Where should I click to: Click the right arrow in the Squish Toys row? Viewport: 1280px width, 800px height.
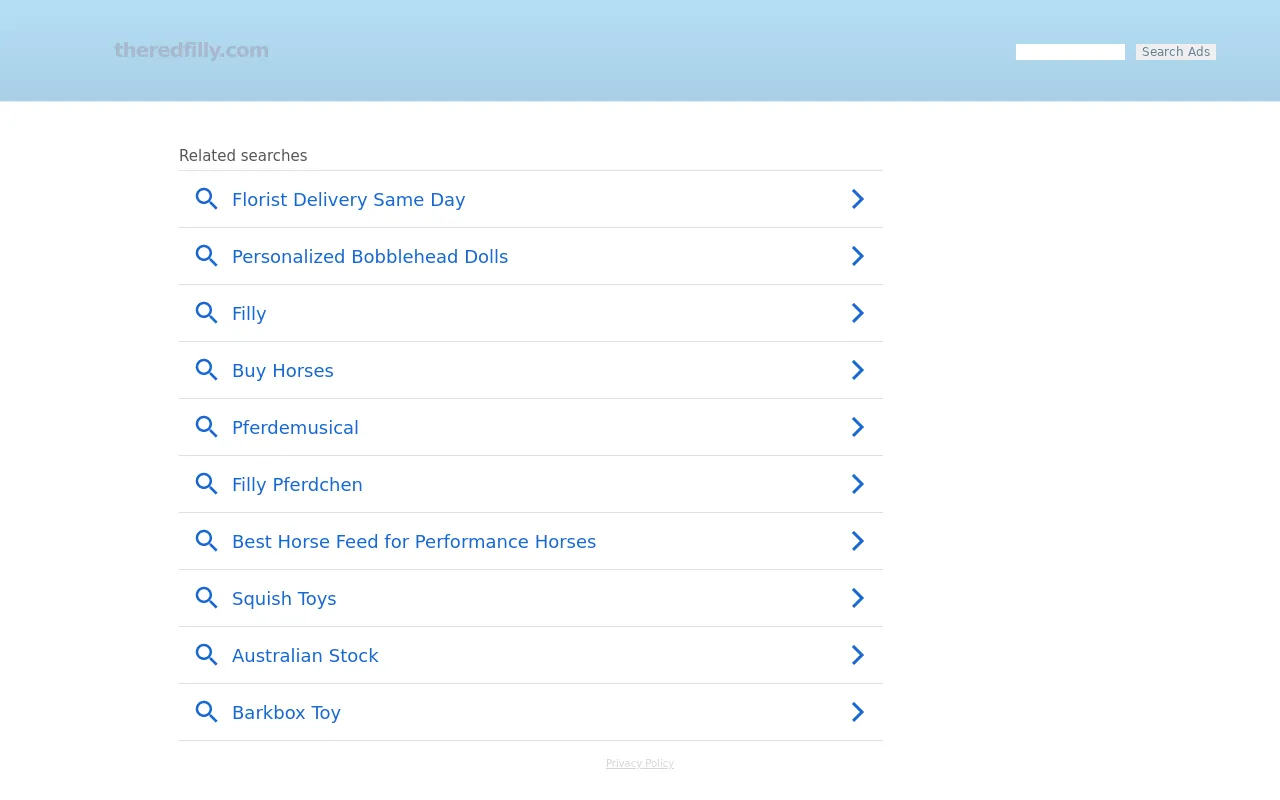click(858, 598)
